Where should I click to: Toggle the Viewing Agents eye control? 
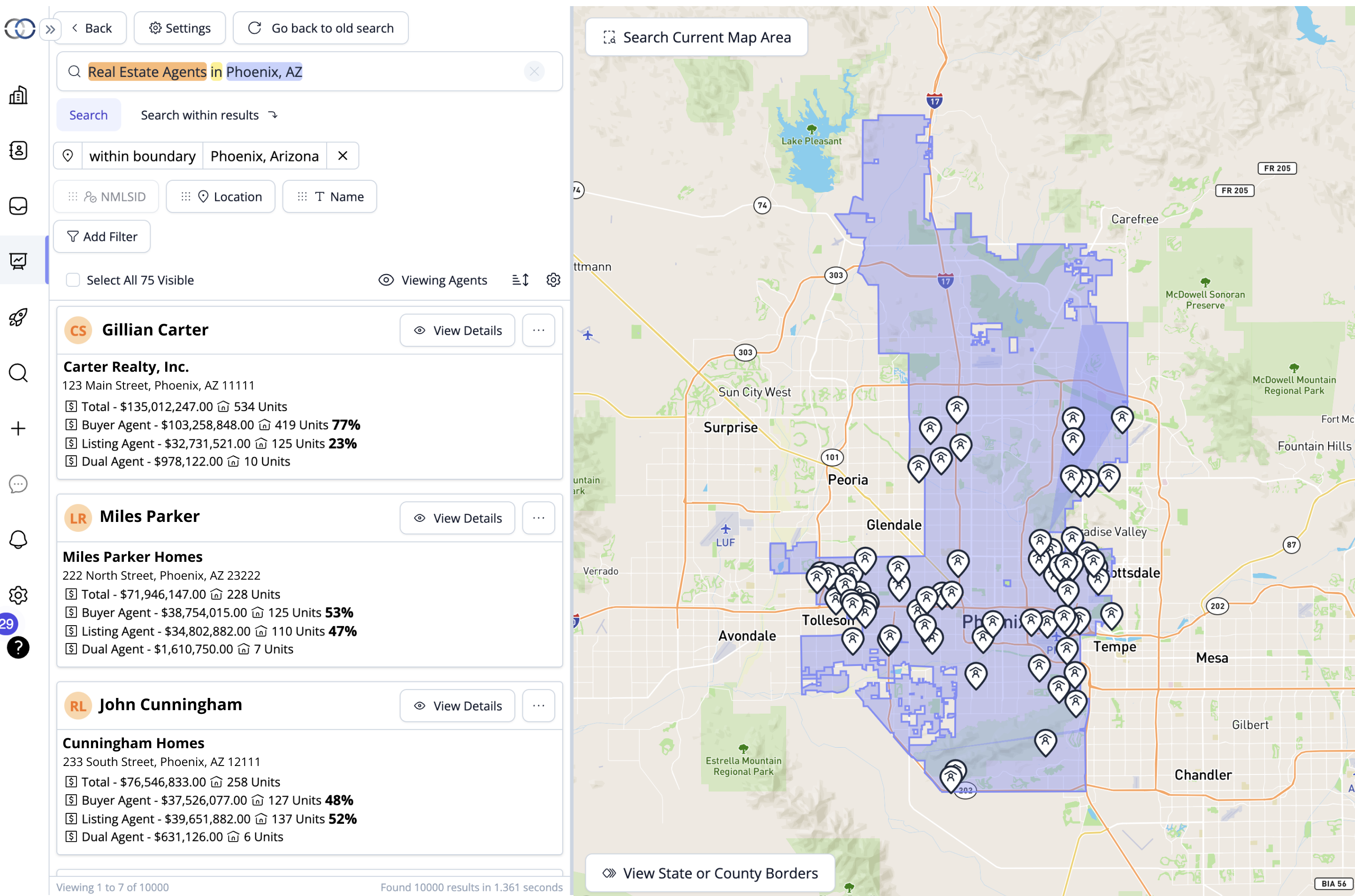tap(433, 280)
